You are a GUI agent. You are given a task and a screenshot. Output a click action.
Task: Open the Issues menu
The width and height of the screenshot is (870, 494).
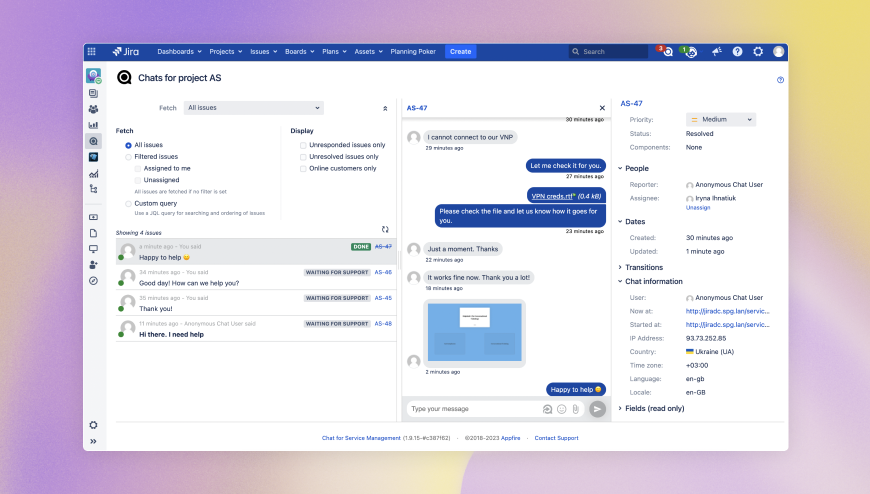(263, 52)
